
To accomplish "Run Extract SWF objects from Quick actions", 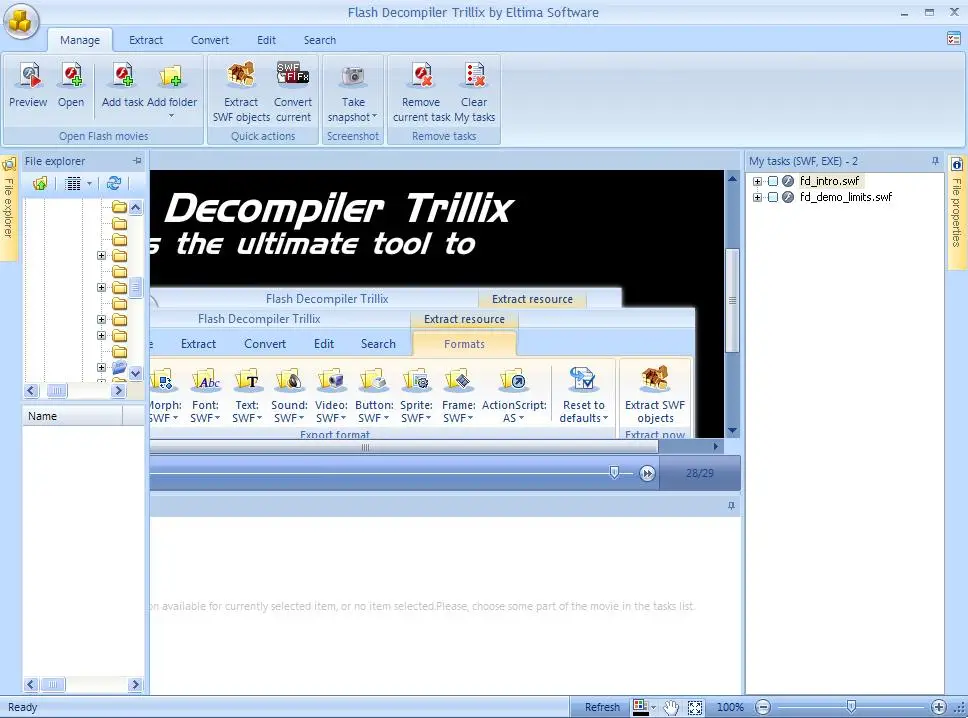I will [x=241, y=75].
